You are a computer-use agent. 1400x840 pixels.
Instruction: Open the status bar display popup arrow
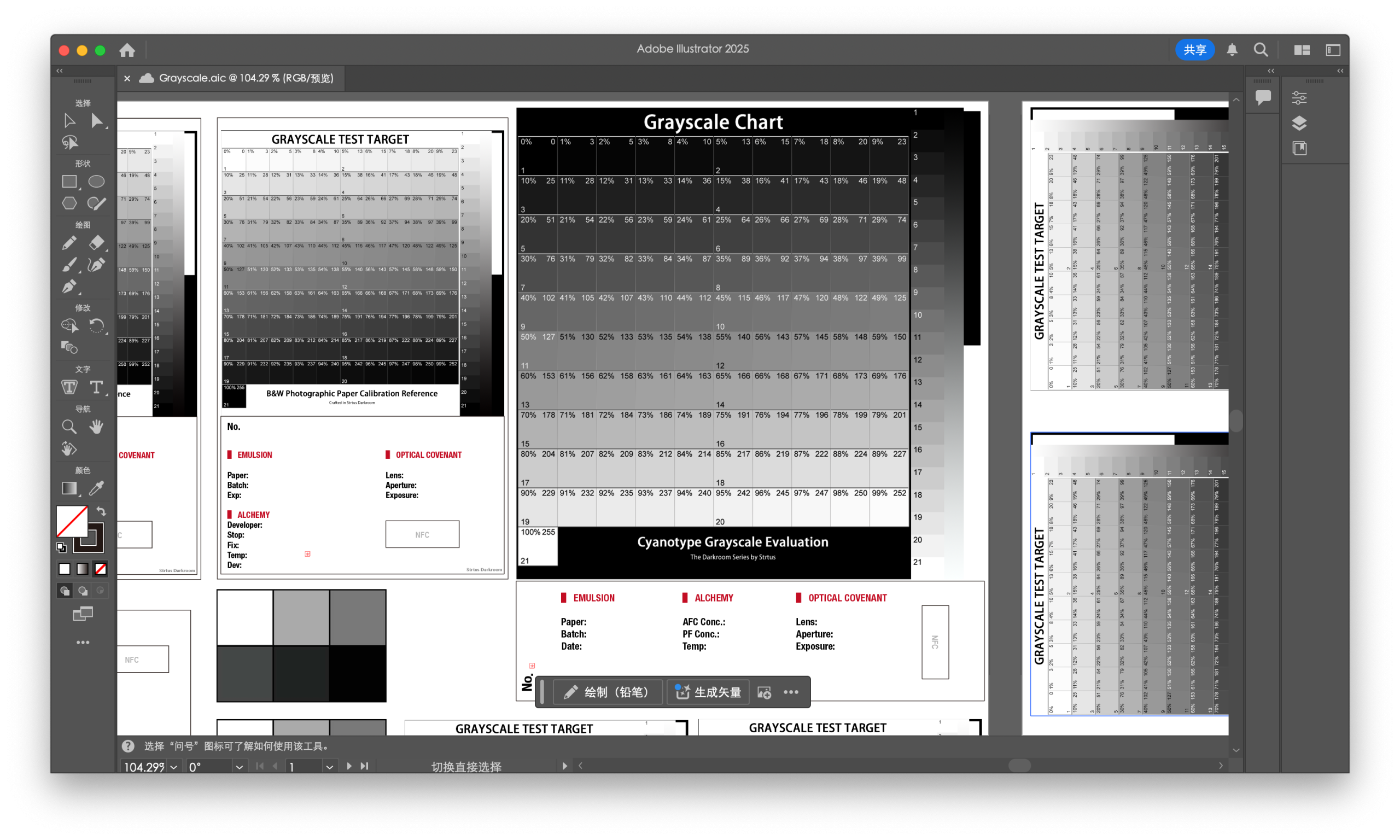[564, 766]
